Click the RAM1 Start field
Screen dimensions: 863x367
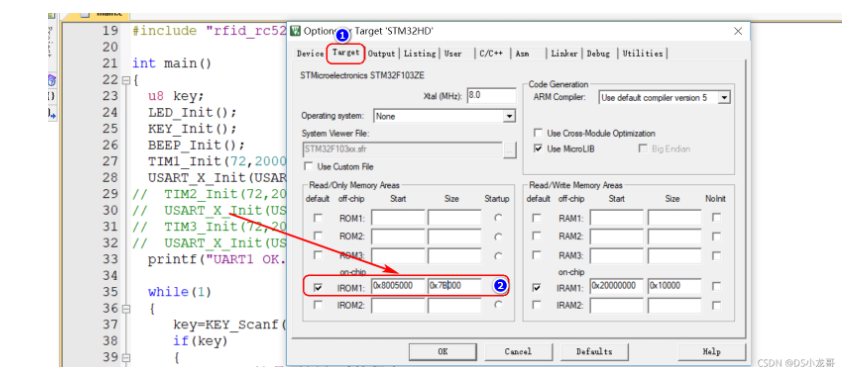click(x=616, y=218)
